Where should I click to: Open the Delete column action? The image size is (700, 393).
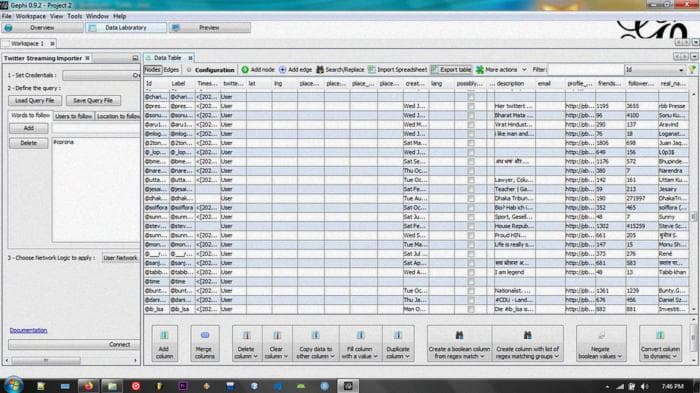coord(246,343)
